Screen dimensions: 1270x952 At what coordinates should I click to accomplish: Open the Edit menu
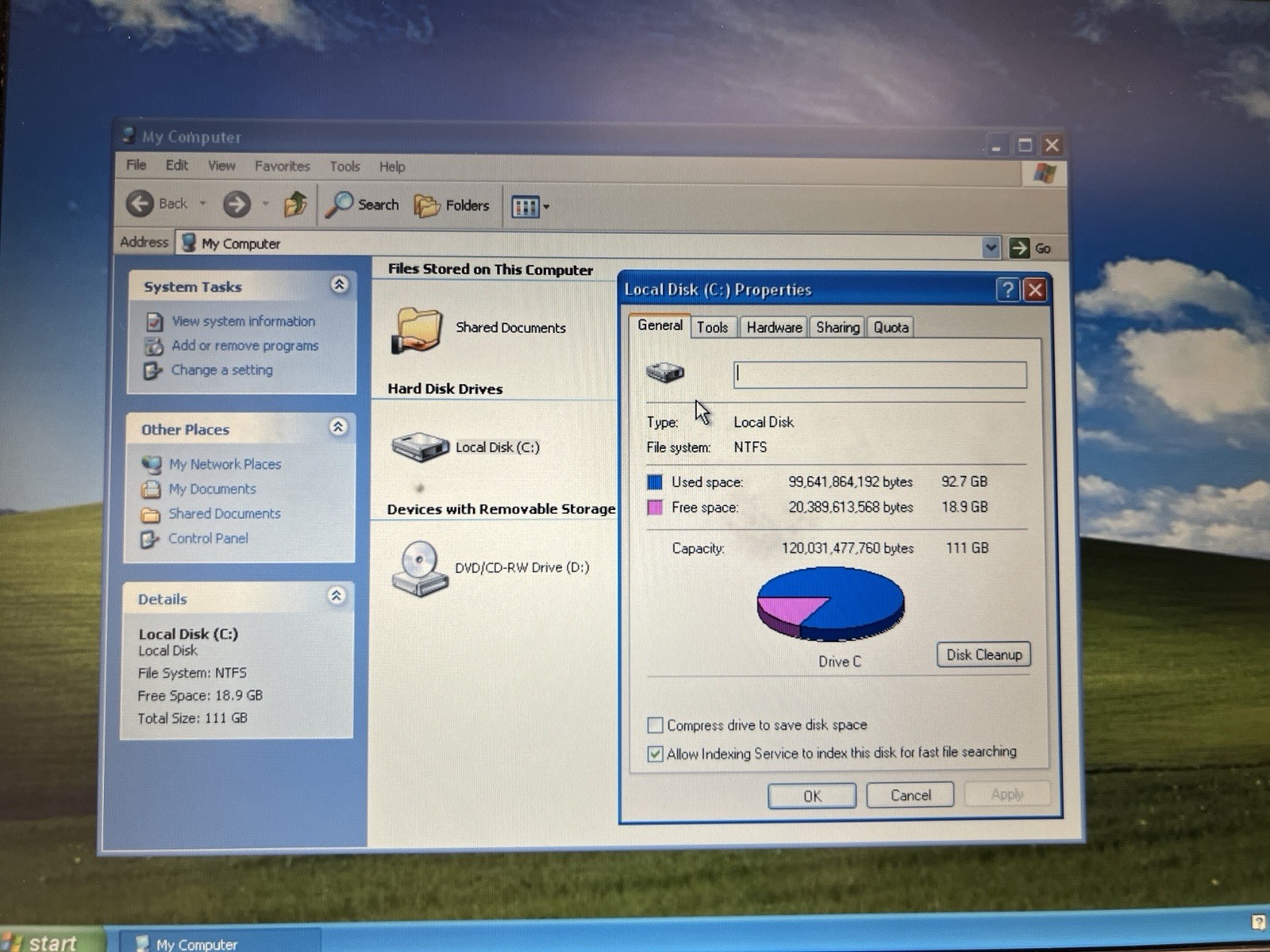pos(177,165)
